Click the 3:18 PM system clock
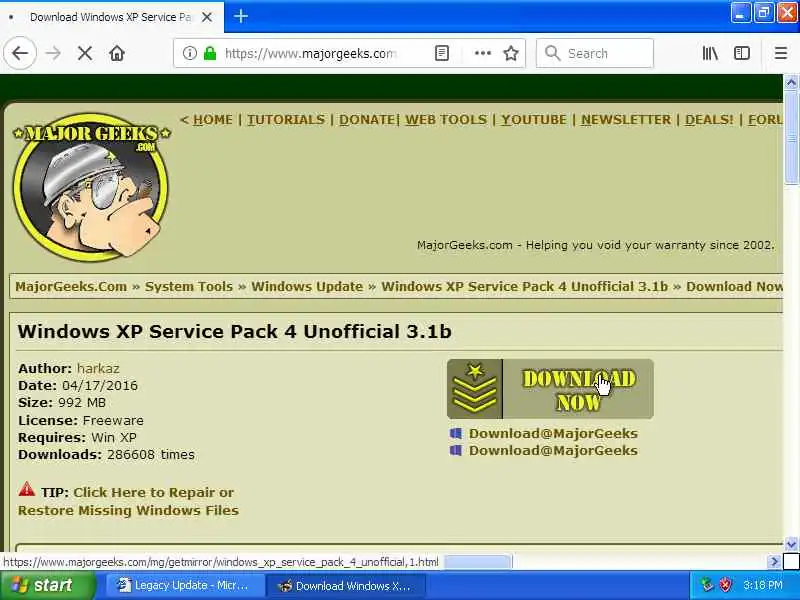The image size is (800, 600). tap(763, 585)
